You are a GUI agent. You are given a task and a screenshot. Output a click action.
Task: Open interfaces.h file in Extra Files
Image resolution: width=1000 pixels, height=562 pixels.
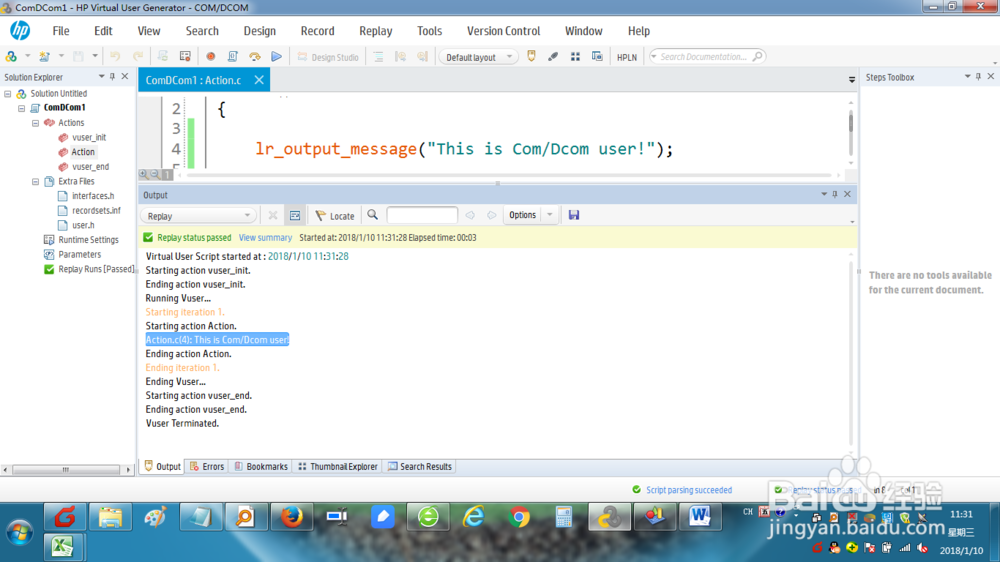(x=92, y=196)
